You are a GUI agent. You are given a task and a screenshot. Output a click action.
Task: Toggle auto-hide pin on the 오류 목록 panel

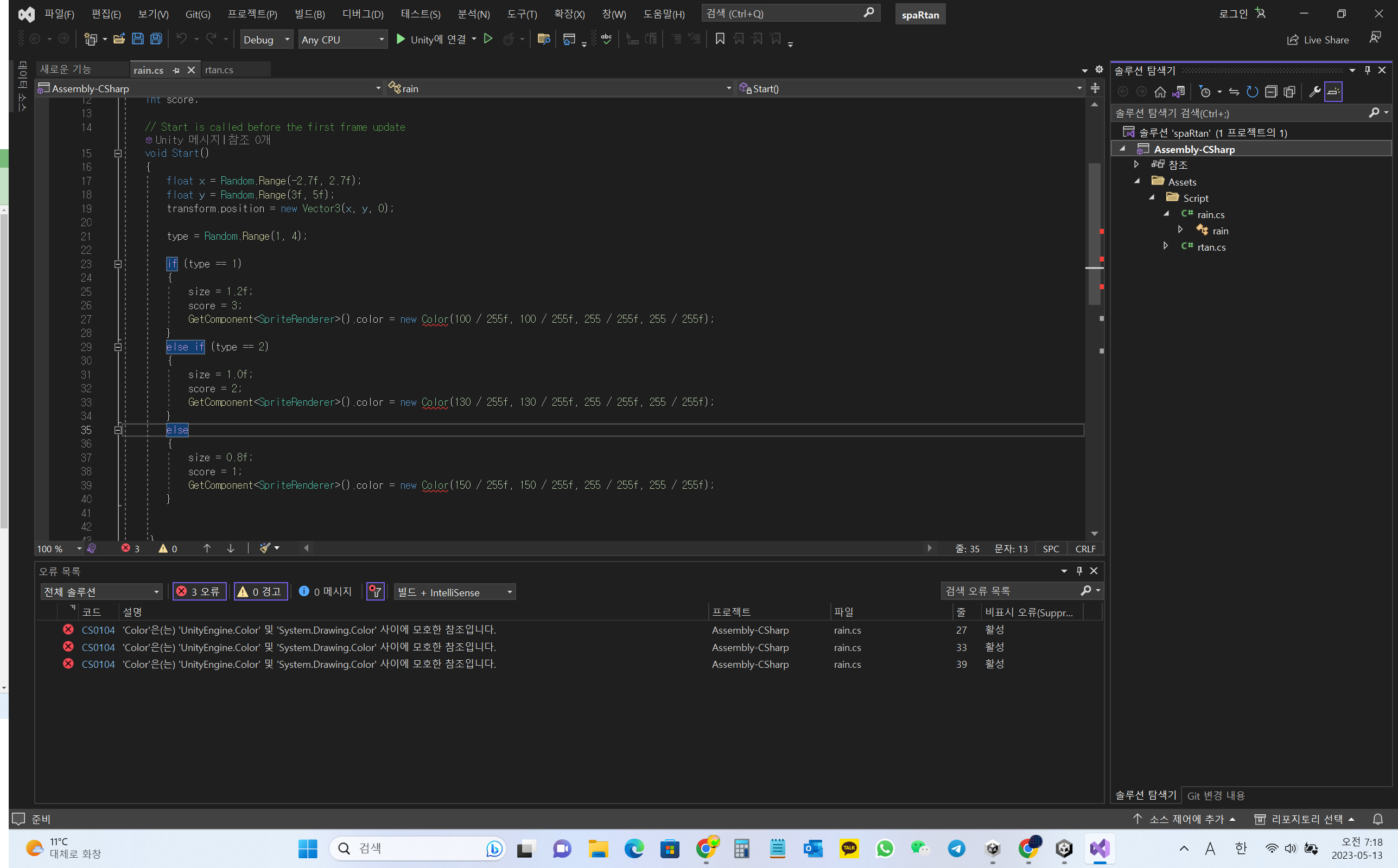pos(1079,571)
